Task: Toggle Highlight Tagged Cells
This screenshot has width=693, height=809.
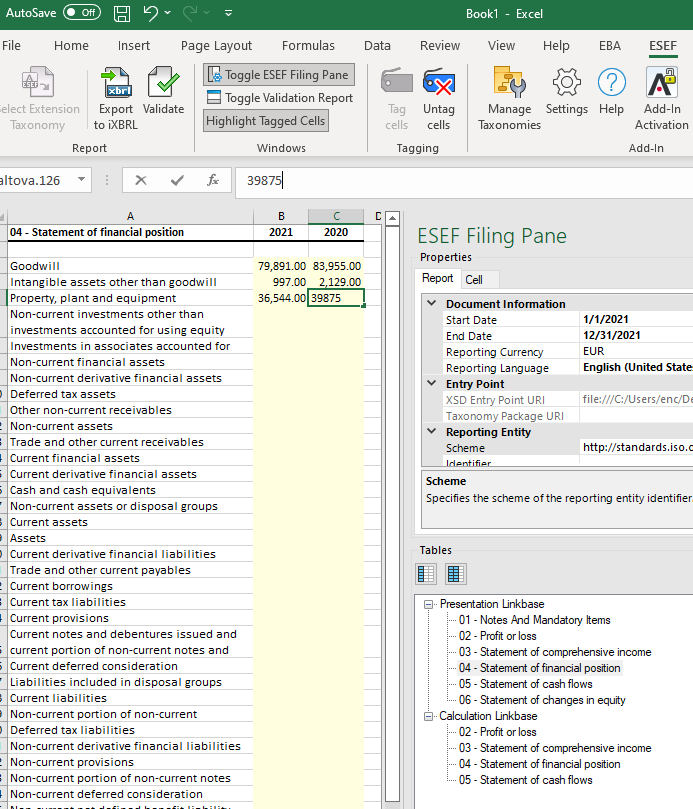Action: click(x=266, y=121)
